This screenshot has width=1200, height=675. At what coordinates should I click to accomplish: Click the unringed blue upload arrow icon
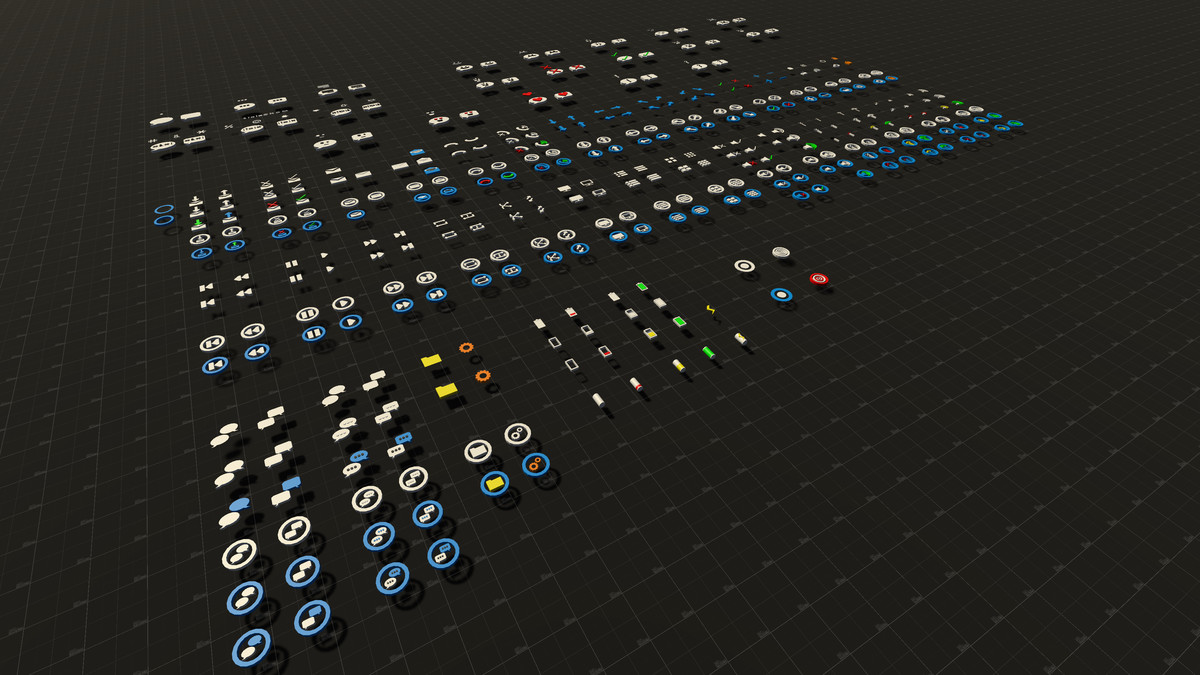pos(229,216)
